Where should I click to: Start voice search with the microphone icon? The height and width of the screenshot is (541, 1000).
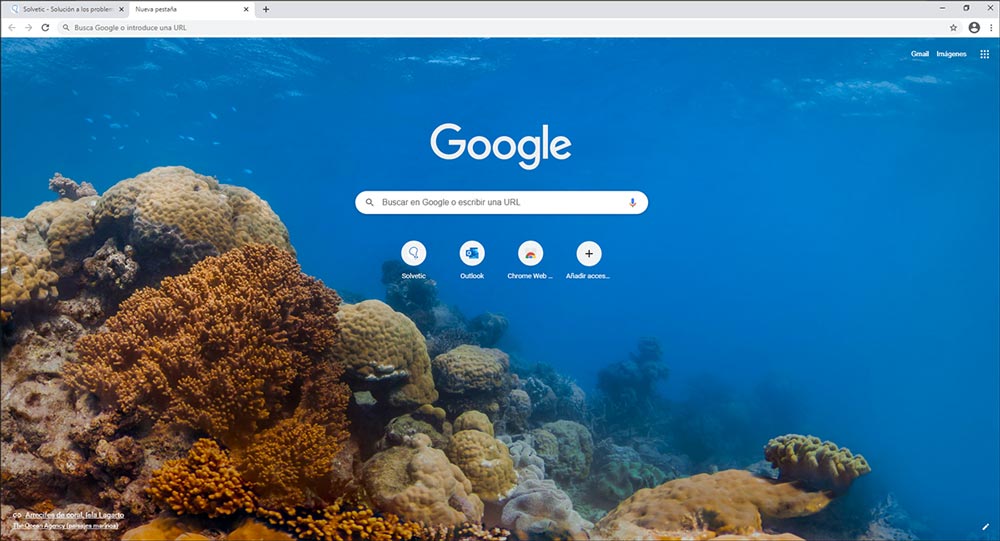click(633, 202)
